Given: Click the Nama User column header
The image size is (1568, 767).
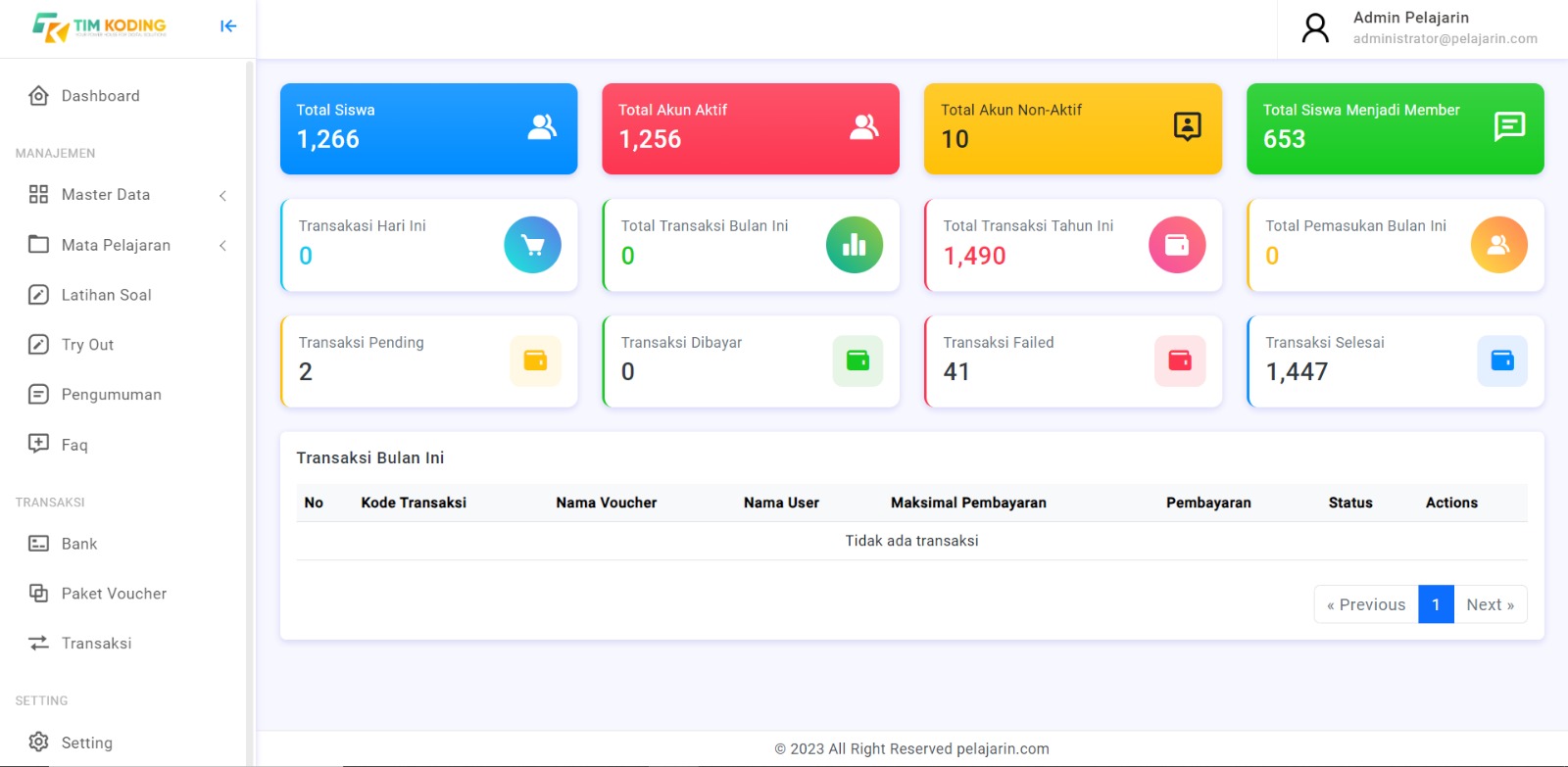Looking at the screenshot, I should [x=781, y=503].
